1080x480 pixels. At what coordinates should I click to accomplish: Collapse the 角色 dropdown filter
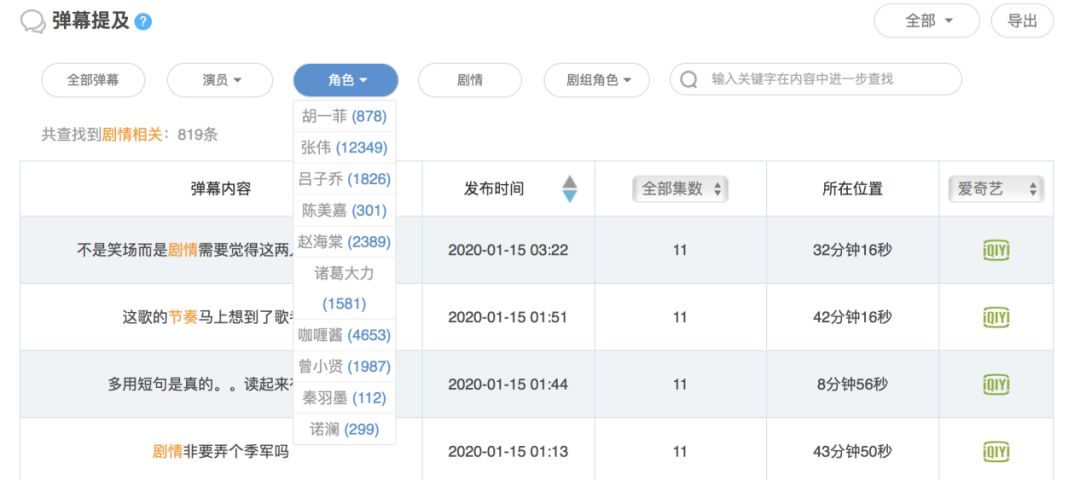(346, 80)
